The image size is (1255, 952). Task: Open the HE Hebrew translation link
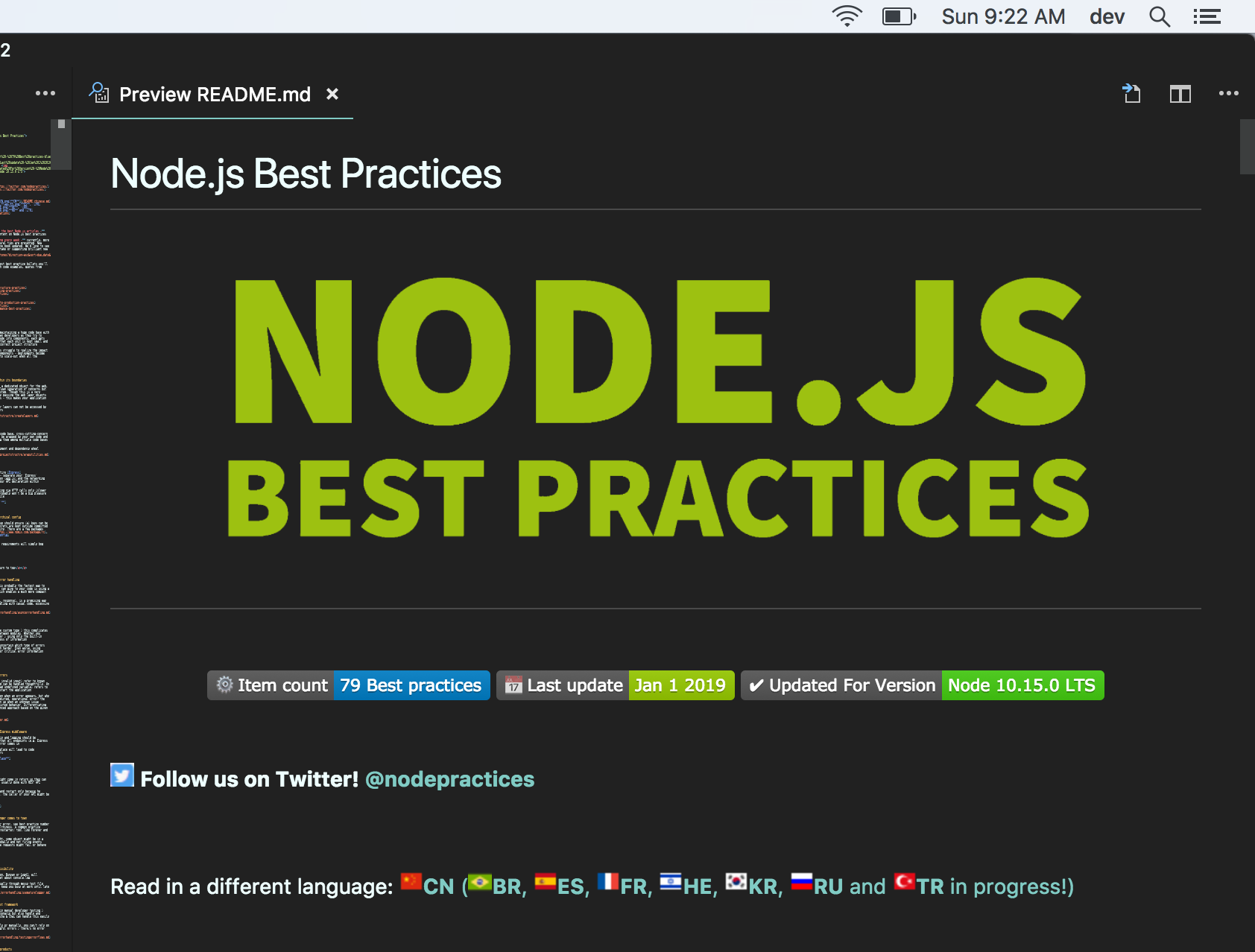(x=698, y=886)
